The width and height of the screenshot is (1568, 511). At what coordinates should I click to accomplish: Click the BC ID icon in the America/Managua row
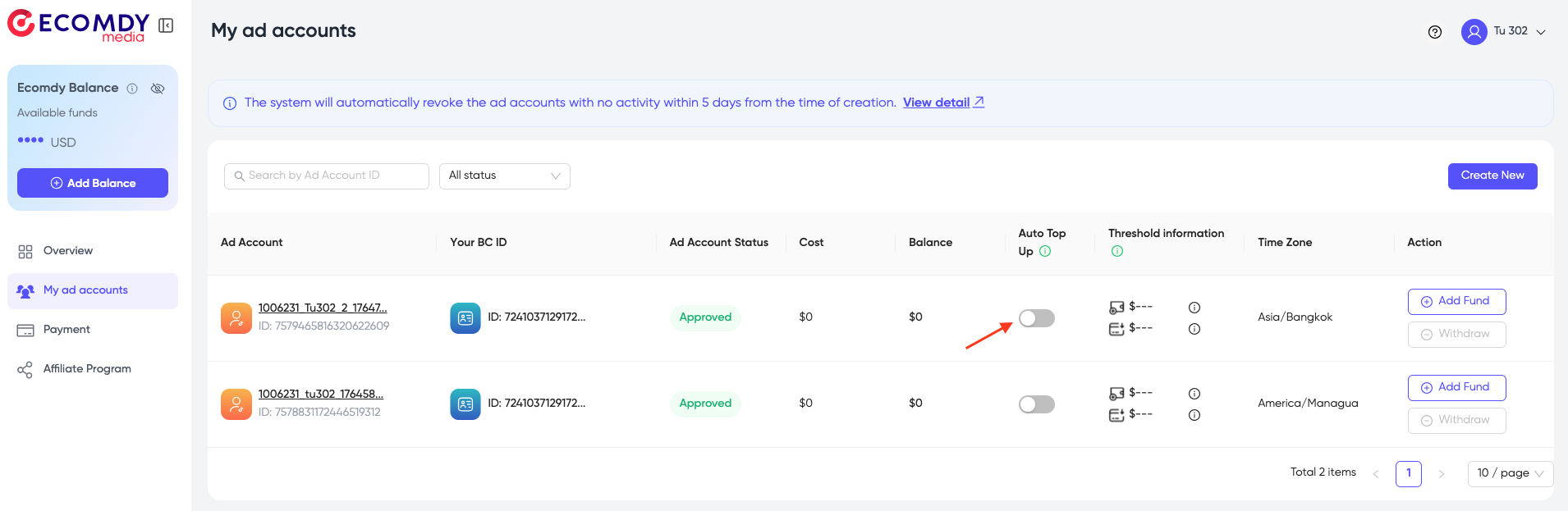(465, 404)
